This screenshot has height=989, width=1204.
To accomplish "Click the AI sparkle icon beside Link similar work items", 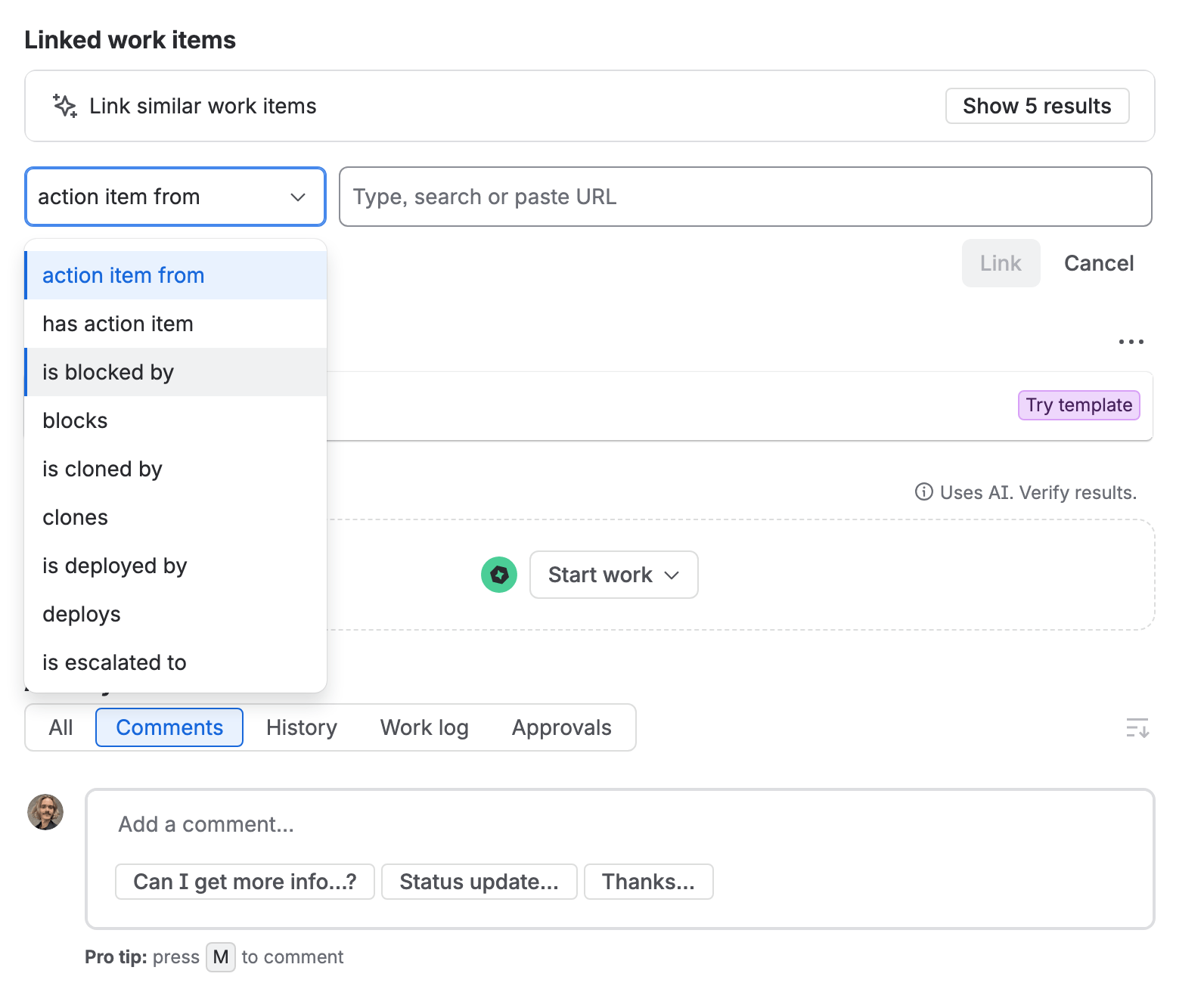I will 65,106.
